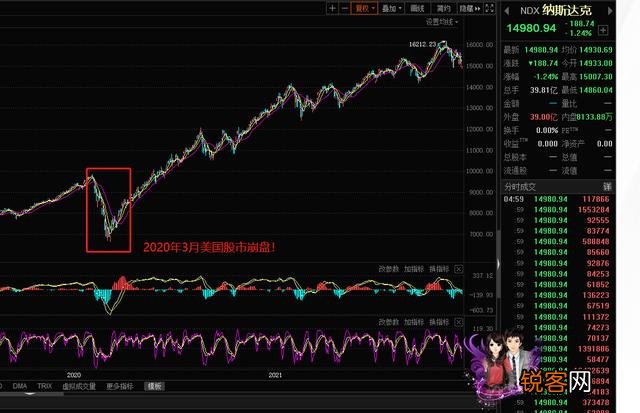Click 换指标 in the lower indicator panel
The height and width of the screenshot is (413, 640).
click(439, 322)
